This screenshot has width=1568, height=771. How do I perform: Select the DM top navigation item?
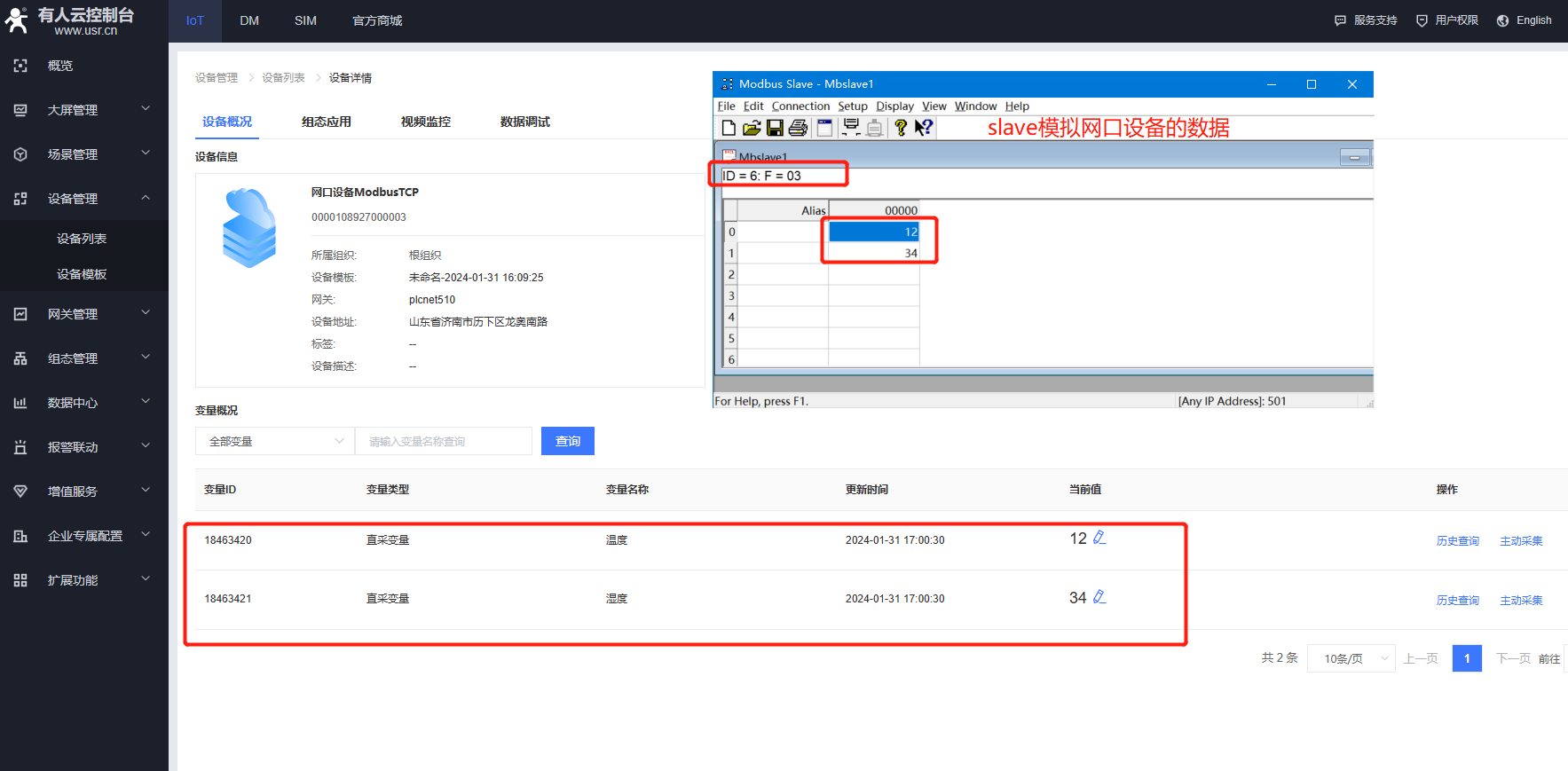pyautogui.click(x=249, y=20)
